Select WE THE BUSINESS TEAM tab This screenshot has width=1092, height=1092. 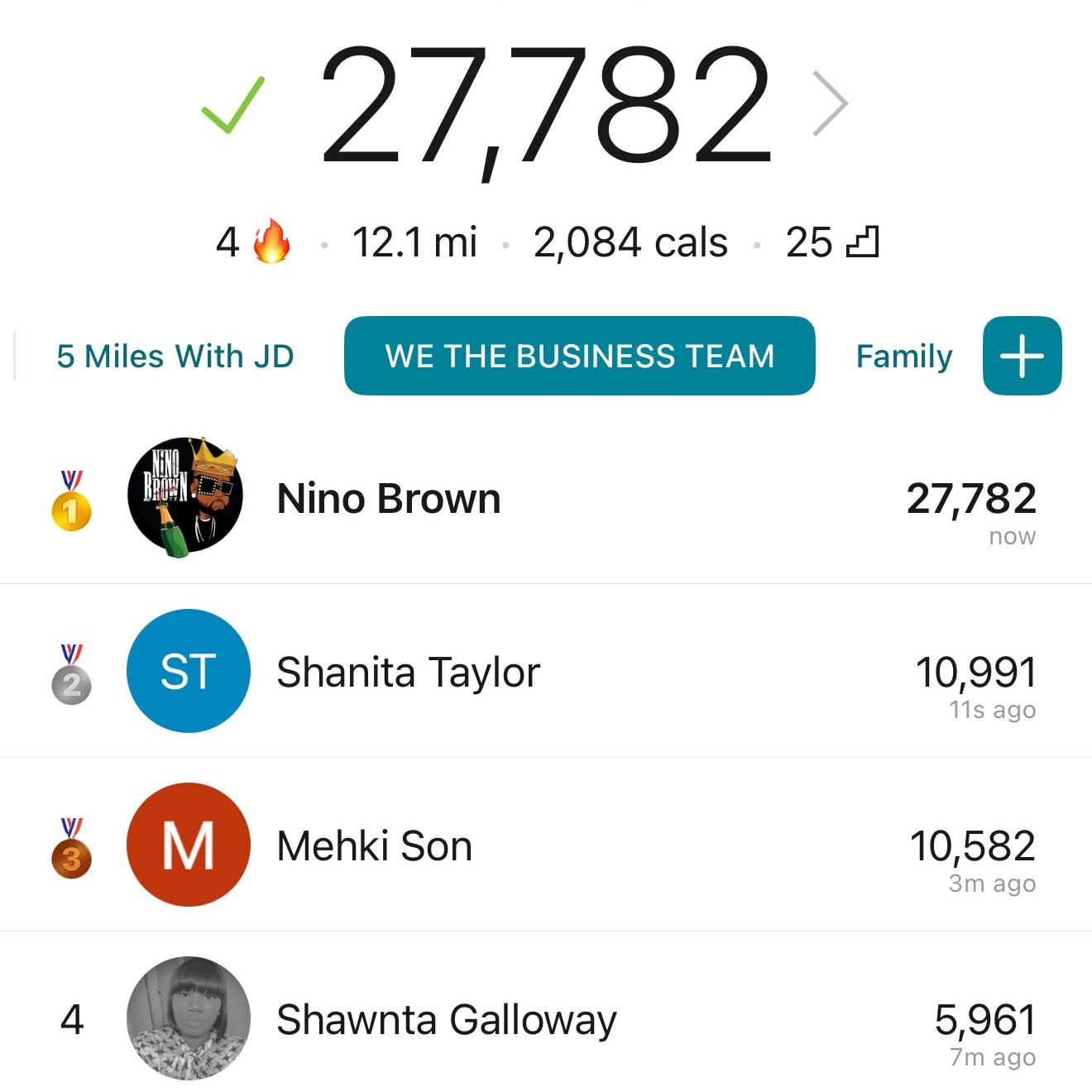(x=580, y=356)
